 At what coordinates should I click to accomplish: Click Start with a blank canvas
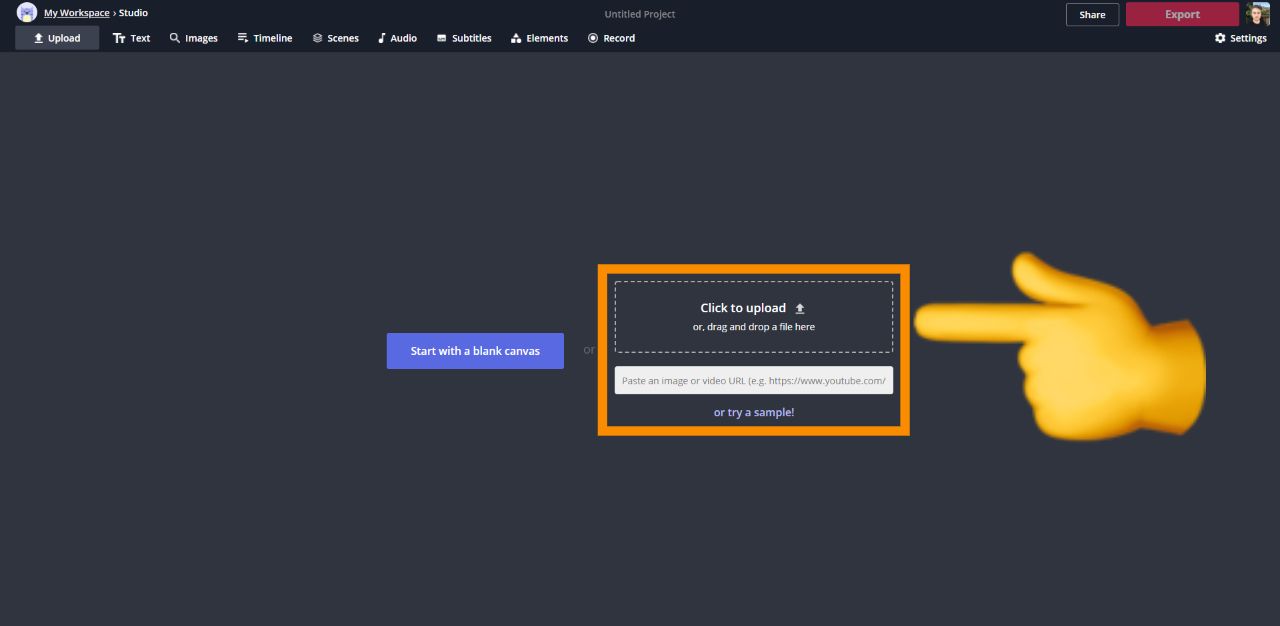pyautogui.click(x=475, y=351)
